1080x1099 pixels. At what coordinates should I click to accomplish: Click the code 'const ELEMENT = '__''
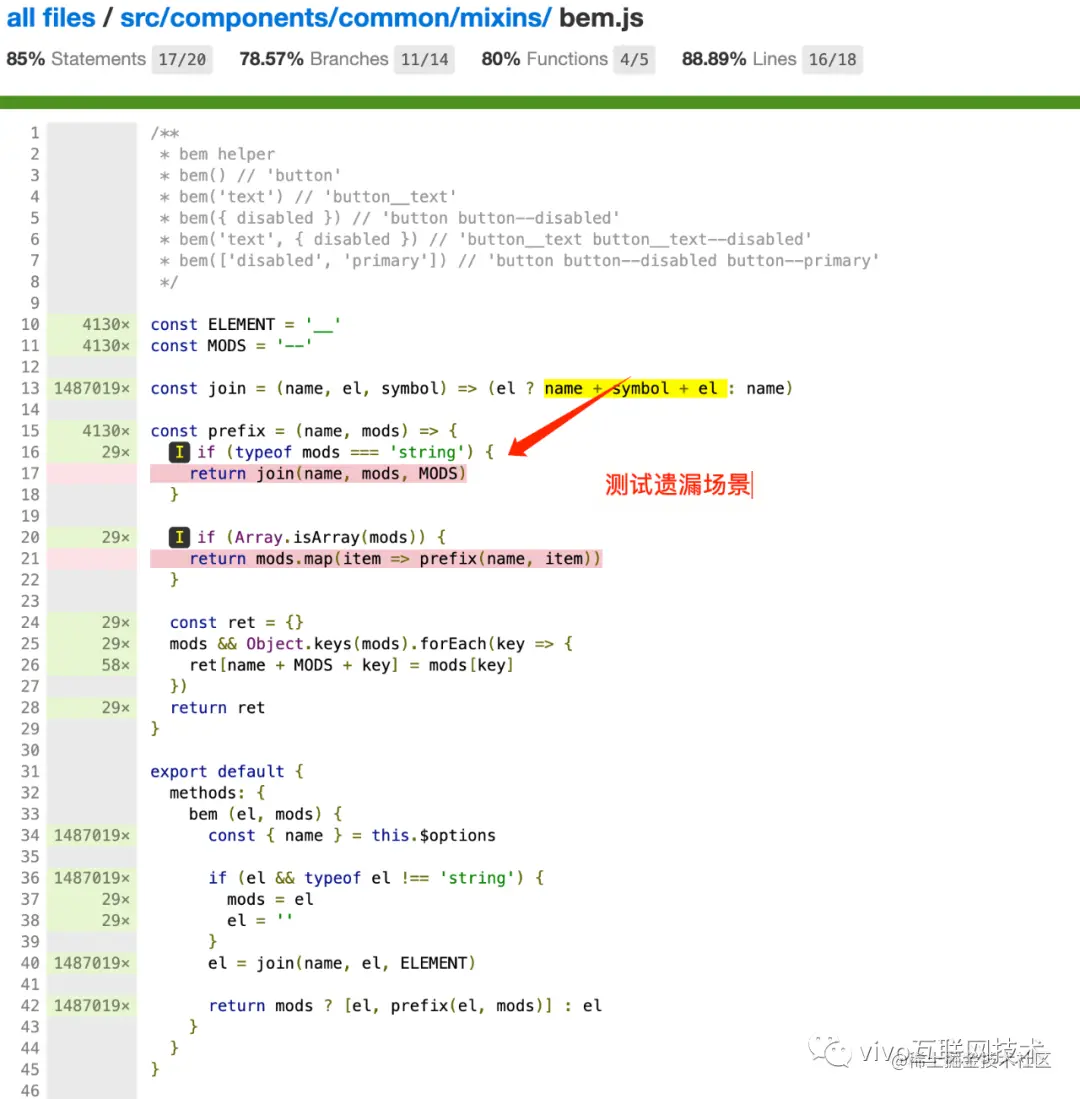click(245, 325)
